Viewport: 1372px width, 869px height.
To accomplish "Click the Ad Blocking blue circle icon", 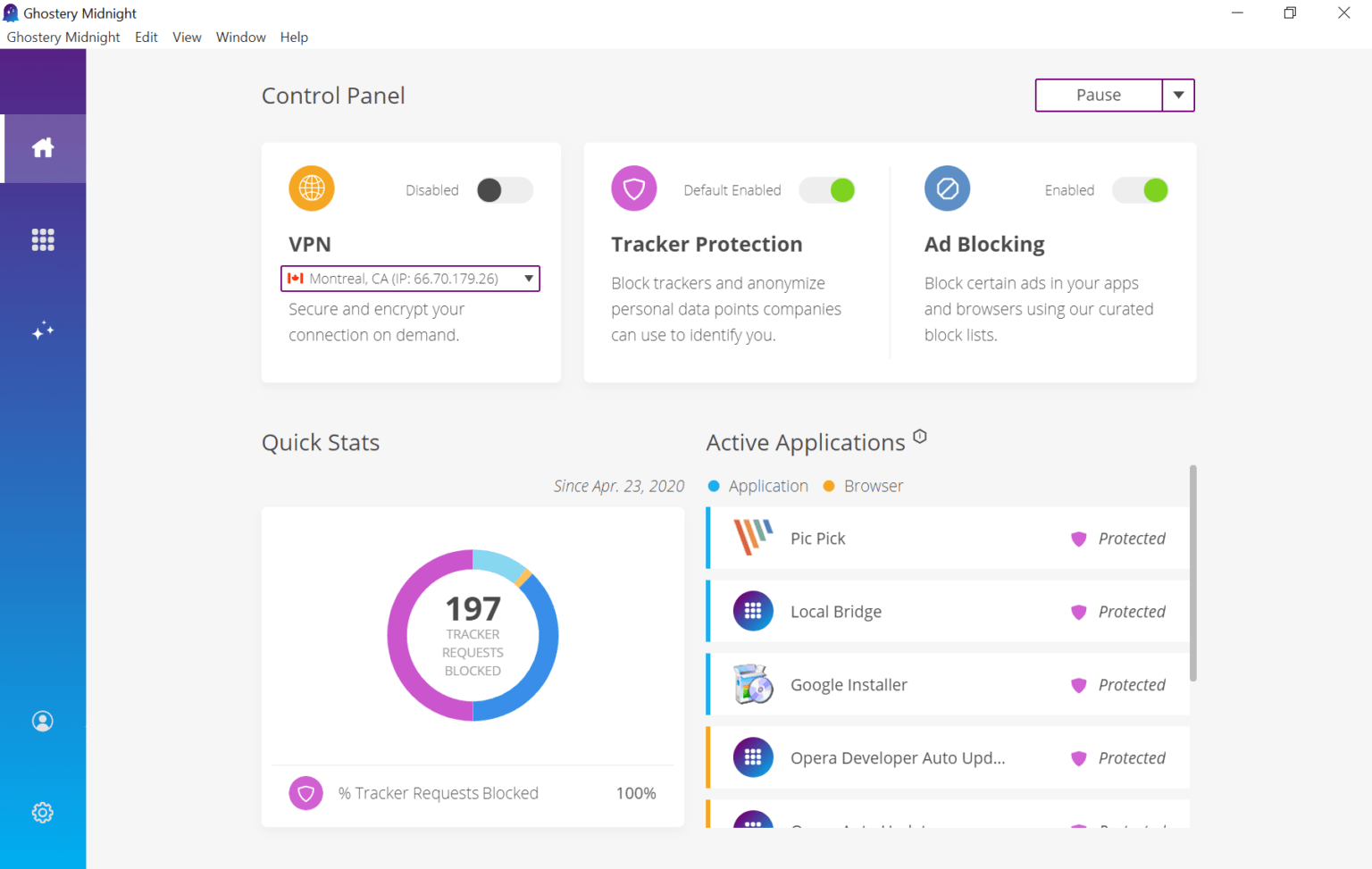I will pyautogui.click(x=948, y=188).
